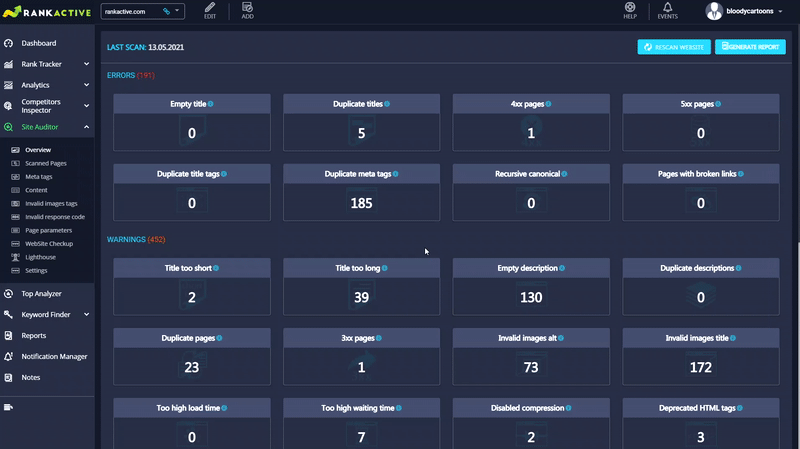Image resolution: width=800 pixels, height=449 pixels.
Task: Open Scanned Pages submenu item
Action: coord(46,163)
